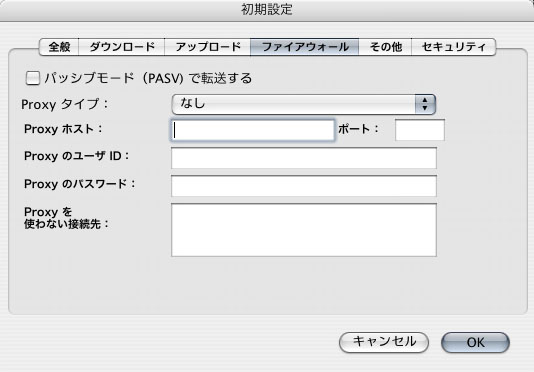Open the Proxy タイプ dropdown showing なし
The width and height of the screenshot is (534, 372).
pos(303,104)
